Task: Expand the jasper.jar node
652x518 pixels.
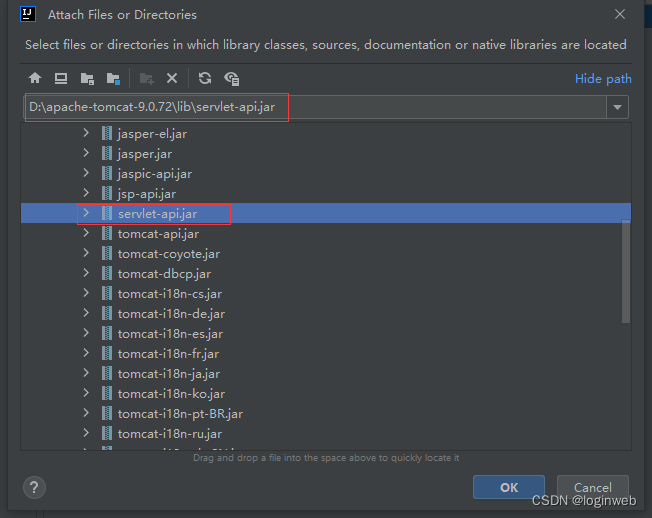Action: [86, 153]
